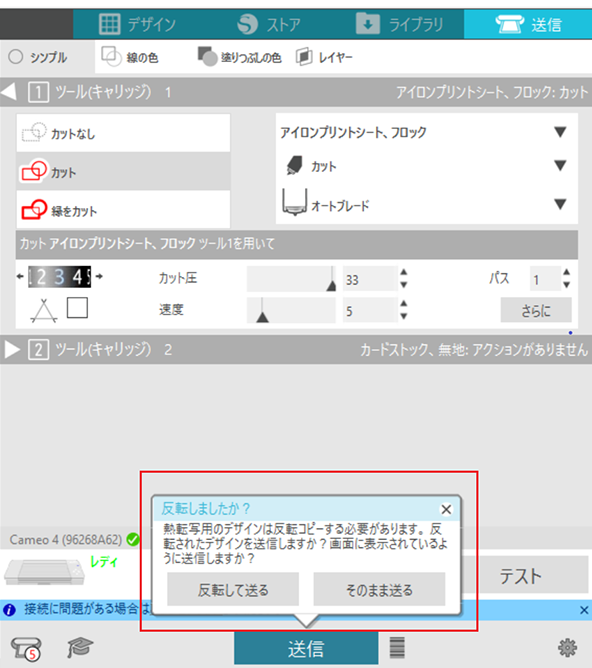Open the settings gear icon
This screenshot has height=668, width=592.
(567, 648)
